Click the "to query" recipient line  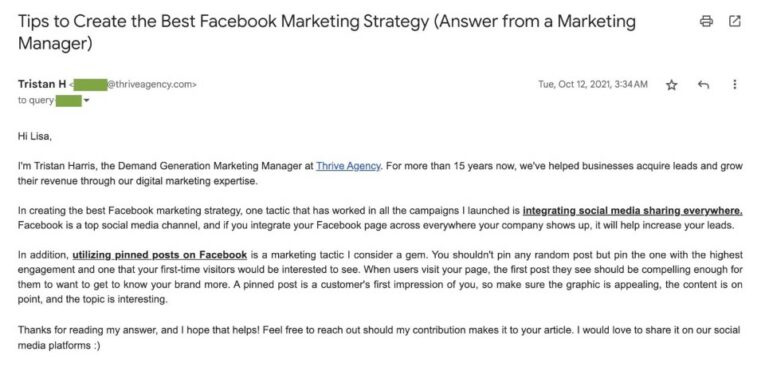[54, 101]
